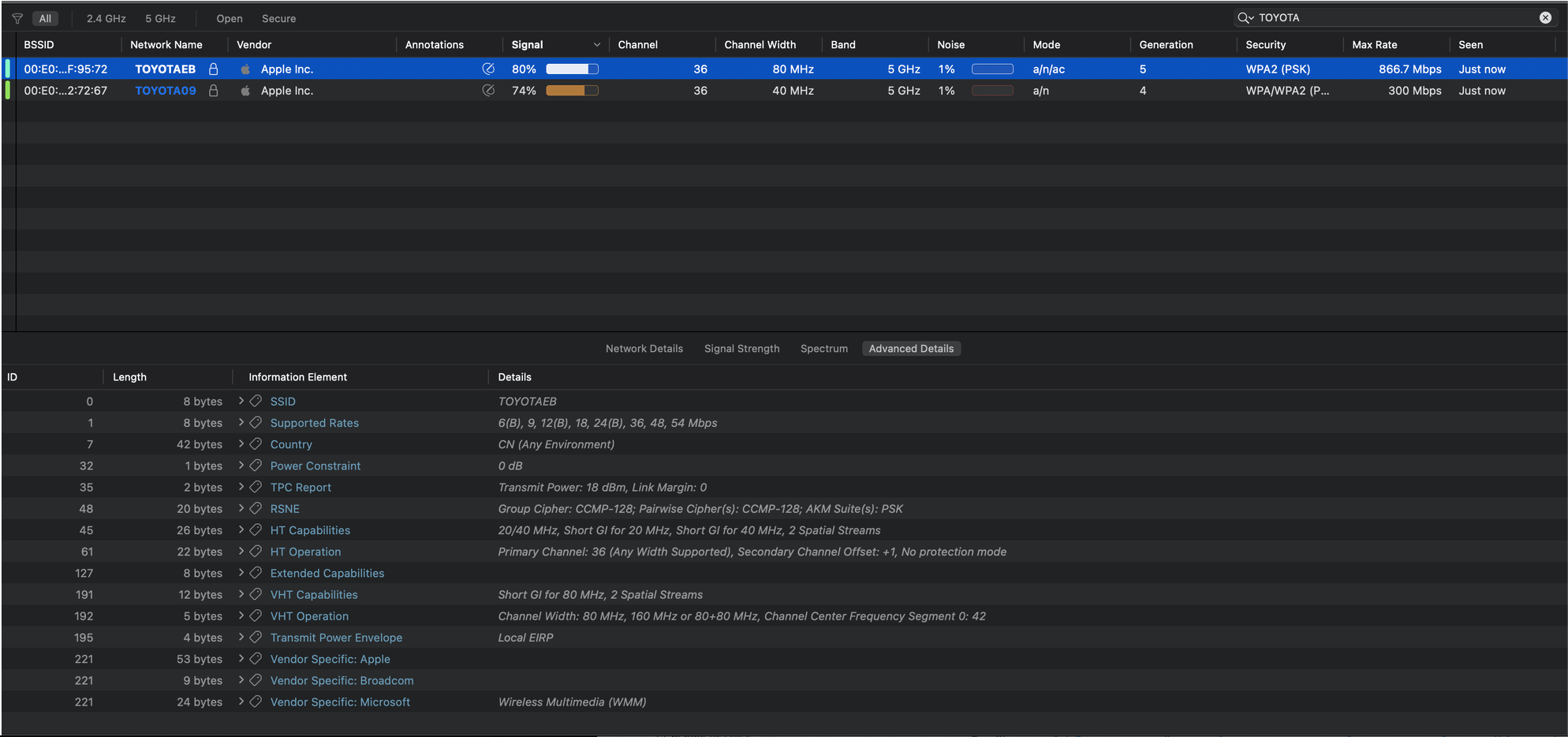Sort by the Signal column header

(x=555, y=44)
